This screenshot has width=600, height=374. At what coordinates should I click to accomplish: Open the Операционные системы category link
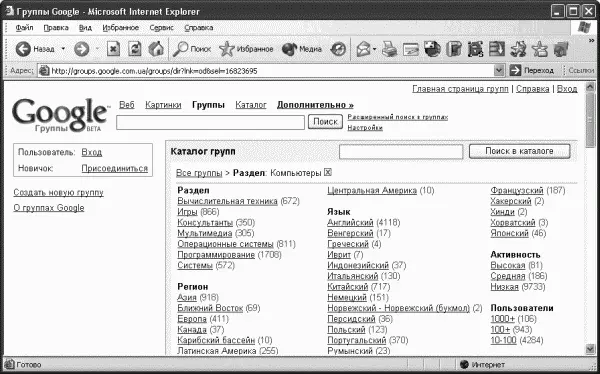click(225, 244)
